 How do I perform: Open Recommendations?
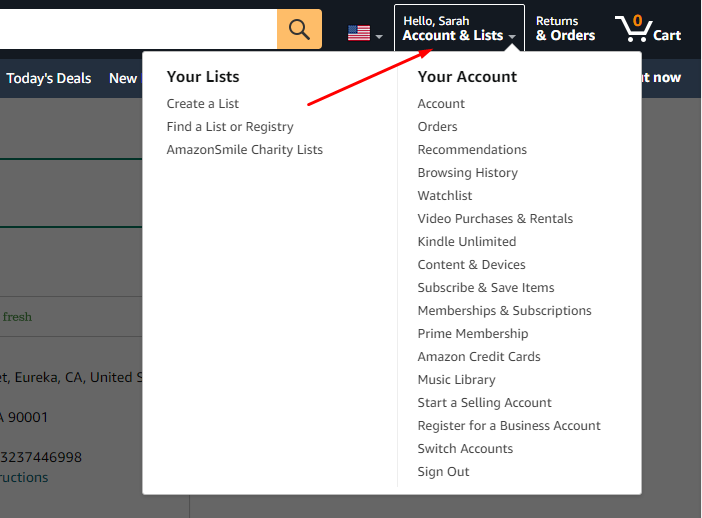pos(472,150)
